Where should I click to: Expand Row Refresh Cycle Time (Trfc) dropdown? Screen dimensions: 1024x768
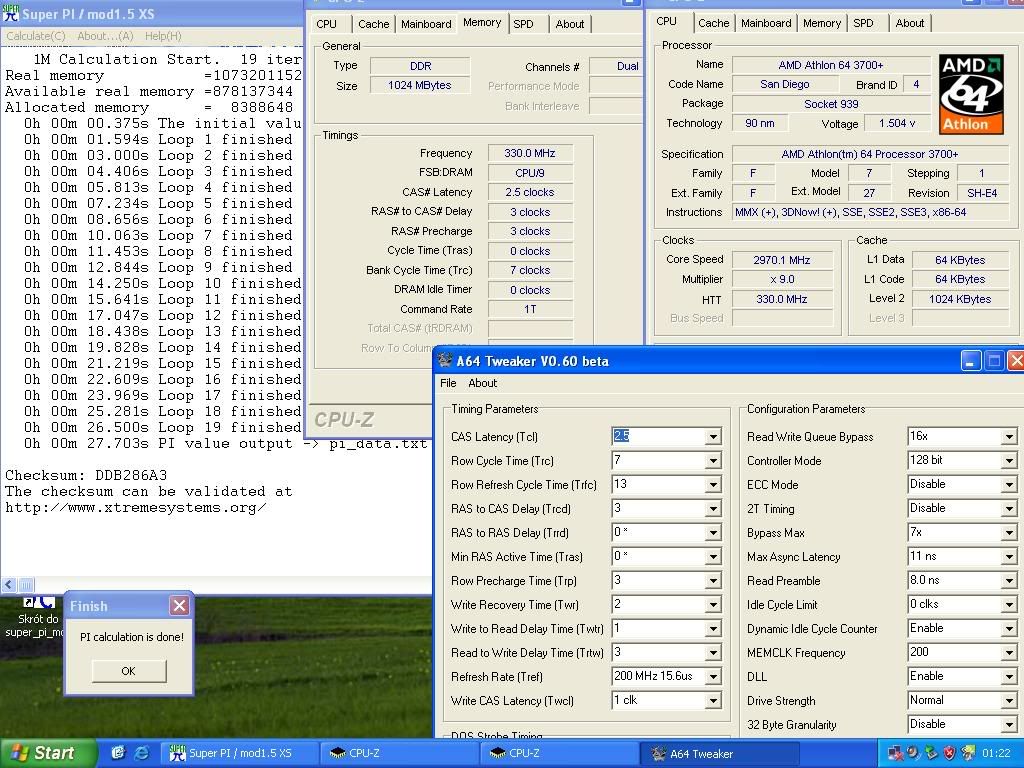click(x=713, y=485)
